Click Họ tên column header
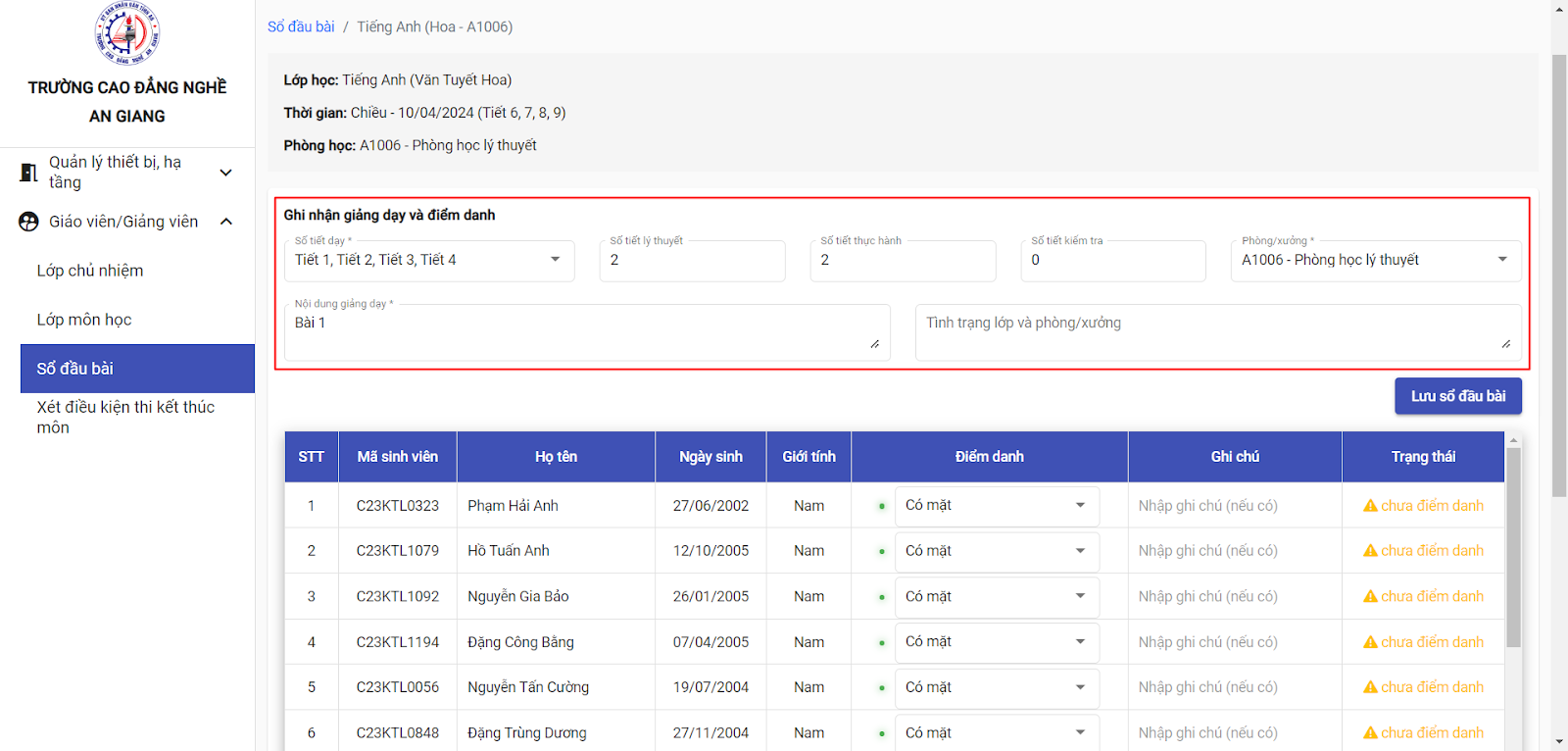 coord(556,457)
